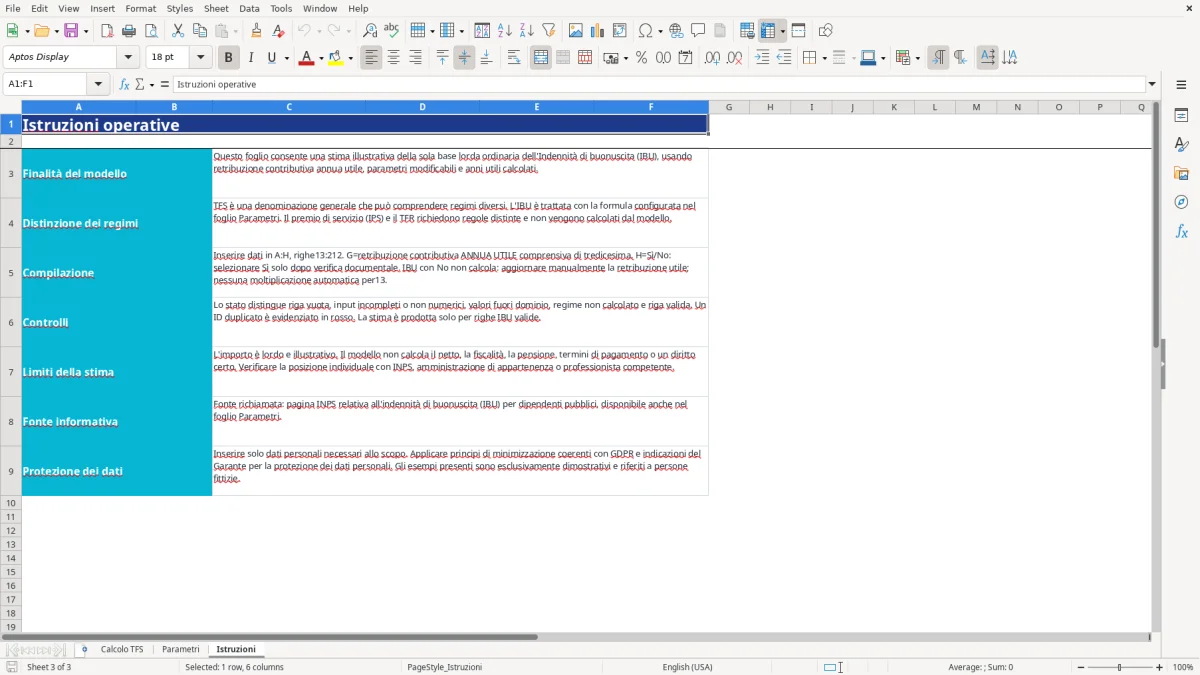Click the zoom in plus button

pyautogui.click(x=1160, y=667)
